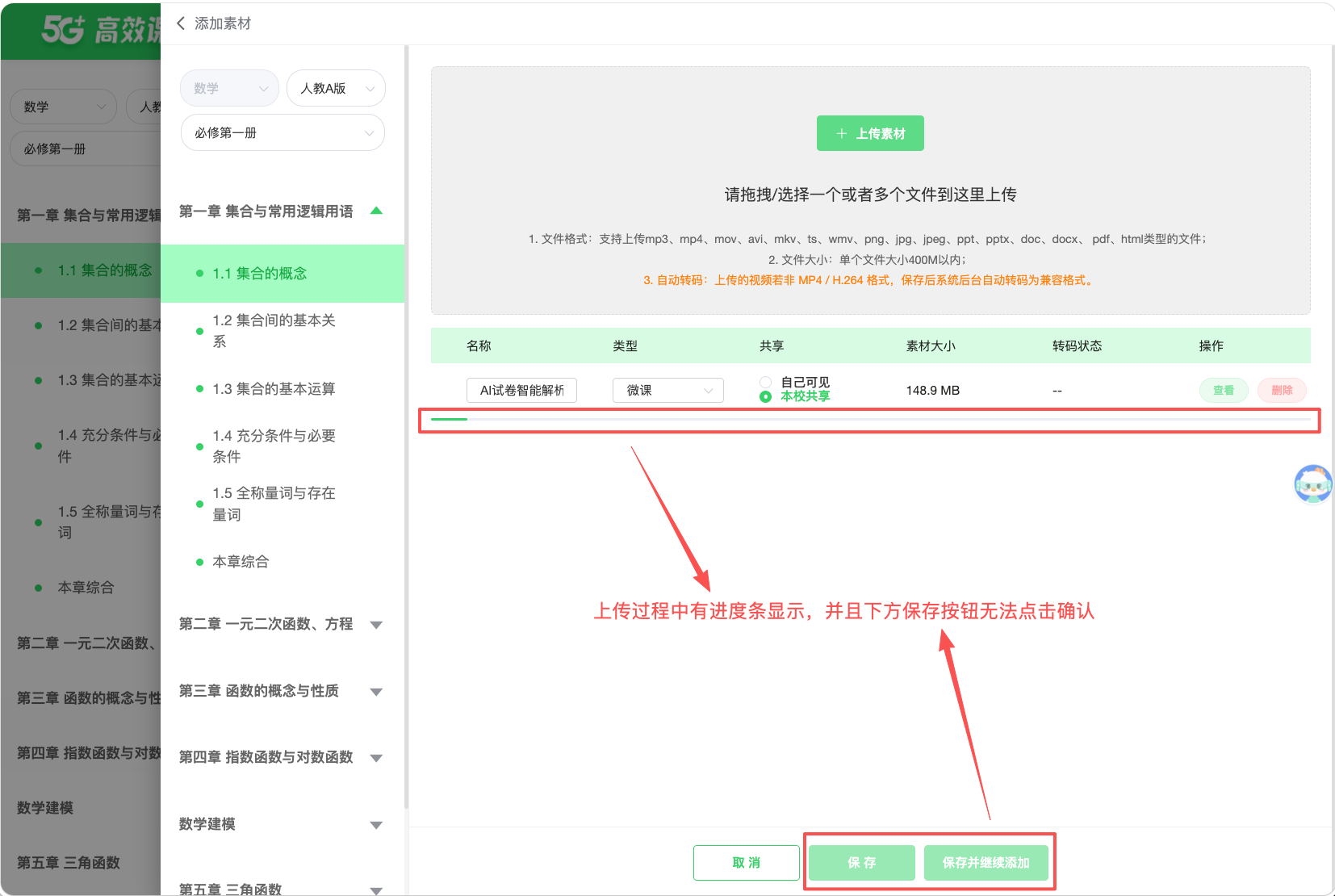Click the 148.9 MB size cell

pos(933,390)
